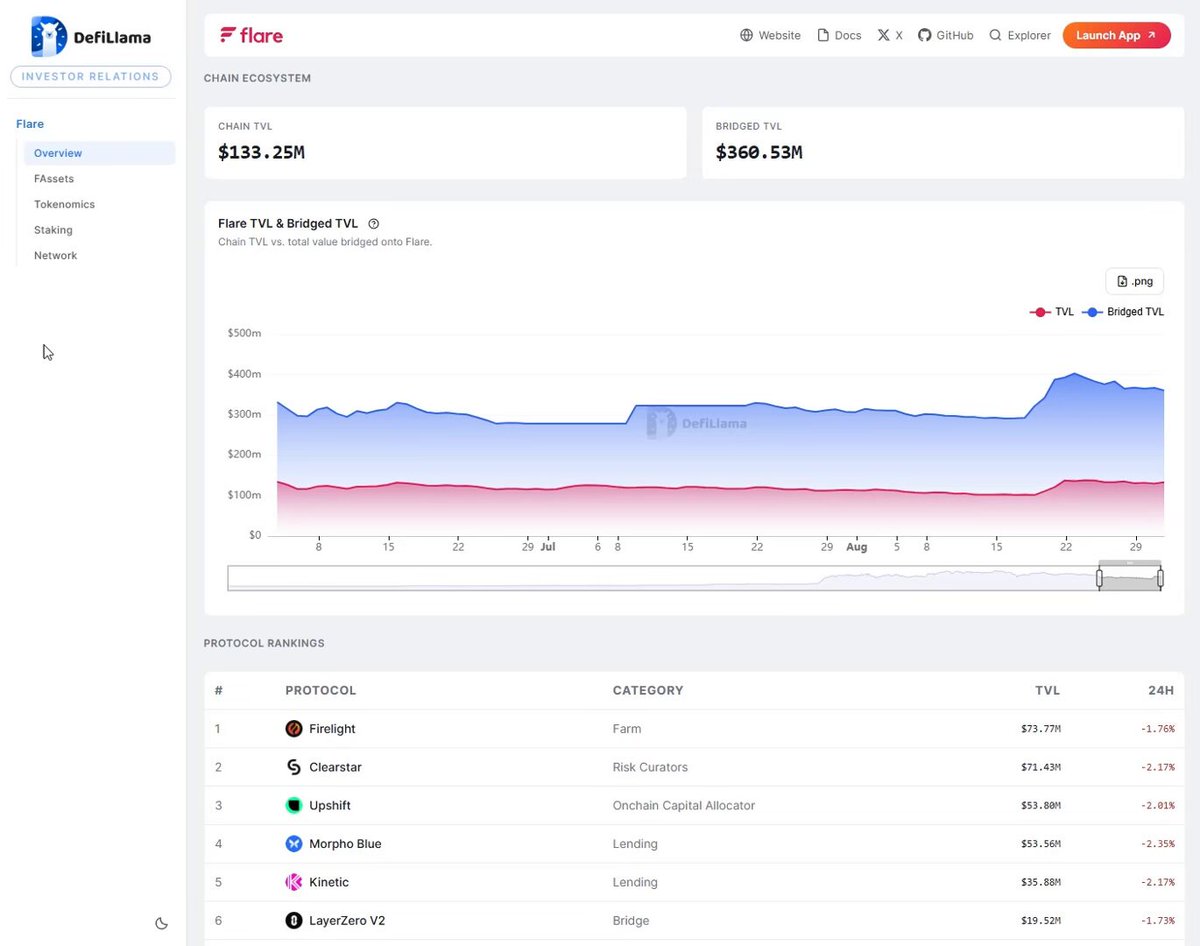Screen dimensions: 1200x946
Task: Click the magnifier icon beside Explorer
Action: tap(995, 35)
